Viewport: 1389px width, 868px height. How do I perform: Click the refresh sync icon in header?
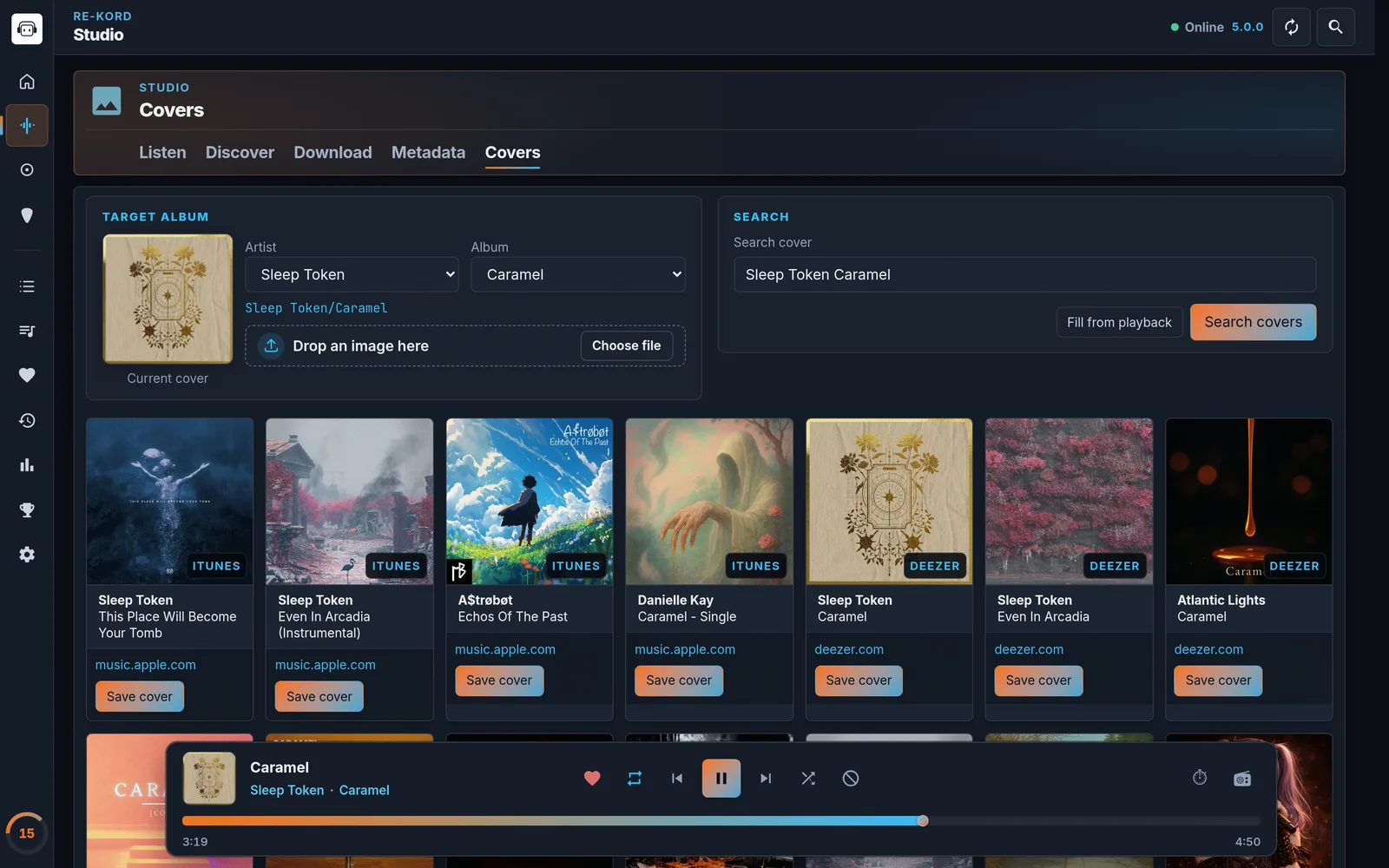coord(1291,27)
